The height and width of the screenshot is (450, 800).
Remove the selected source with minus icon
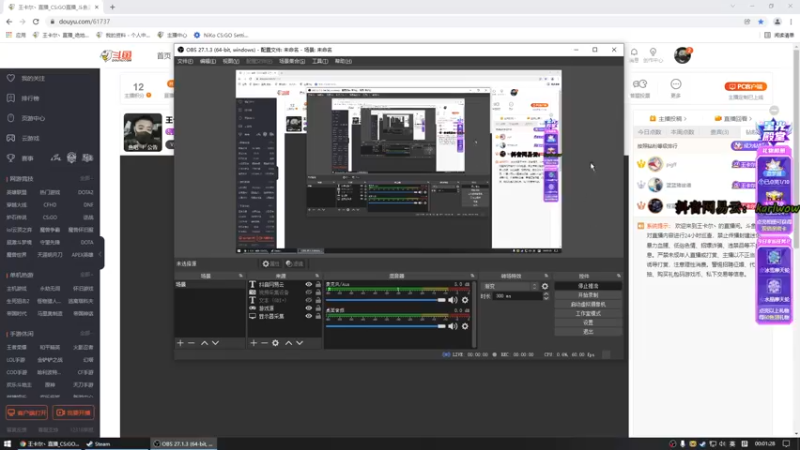264,343
